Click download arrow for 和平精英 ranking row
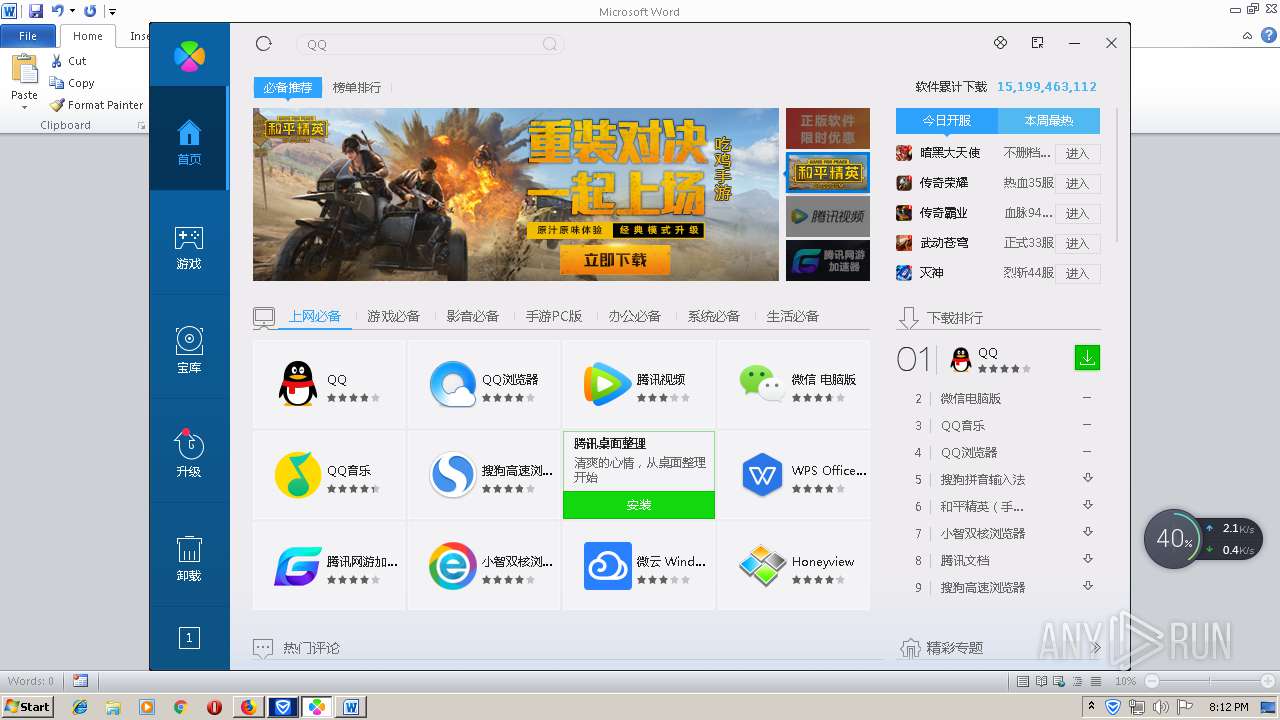The height and width of the screenshot is (720, 1280). 1088,505
